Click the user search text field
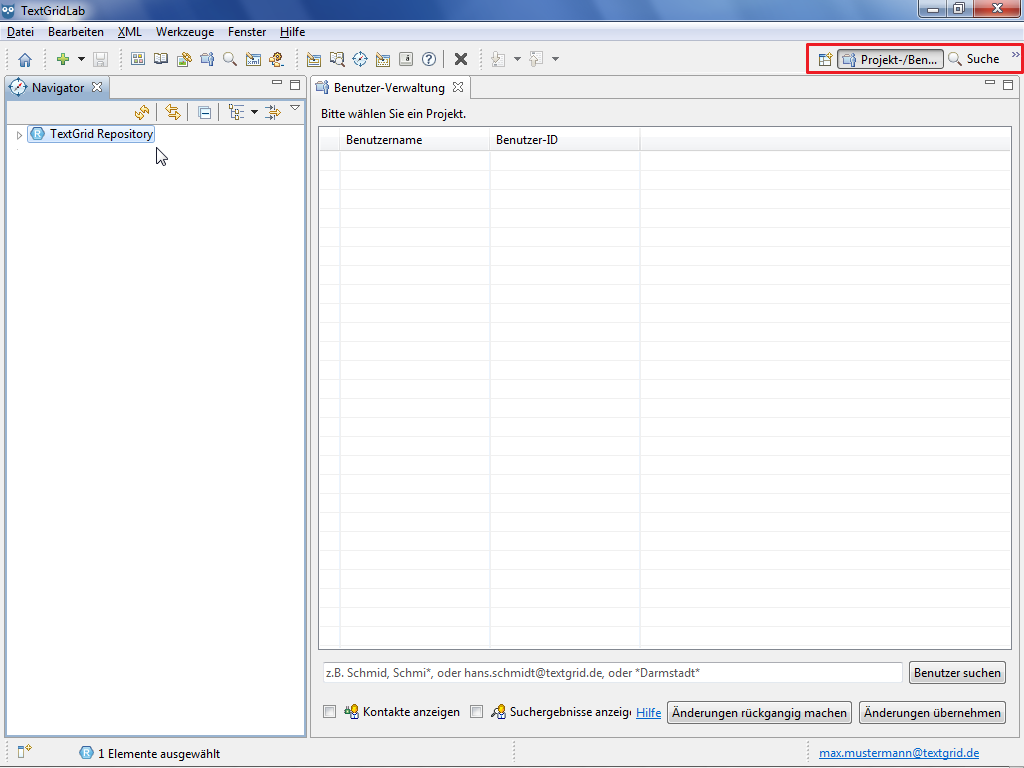The width and height of the screenshot is (1024, 768). click(612, 673)
